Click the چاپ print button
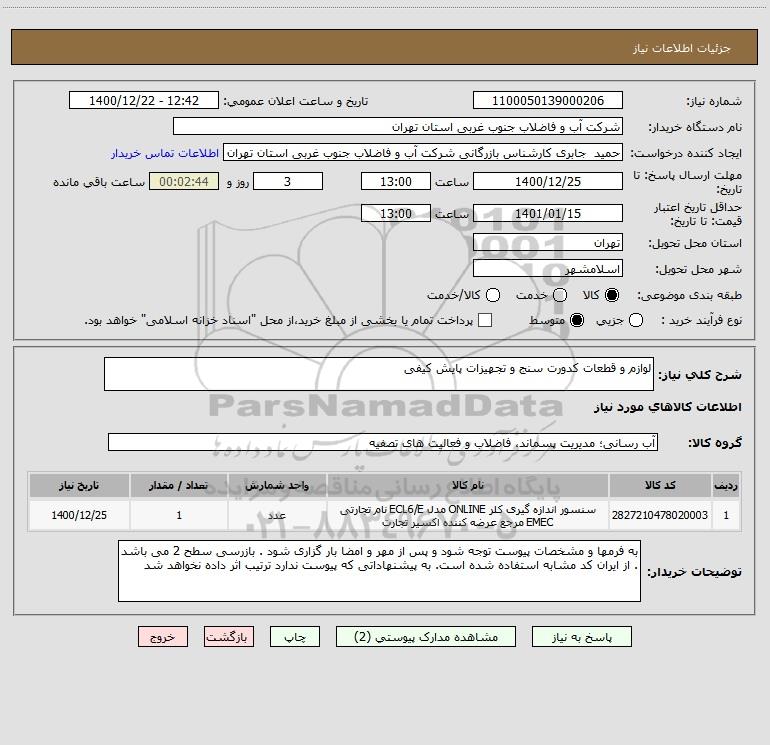The image size is (770, 745). pos(295,636)
